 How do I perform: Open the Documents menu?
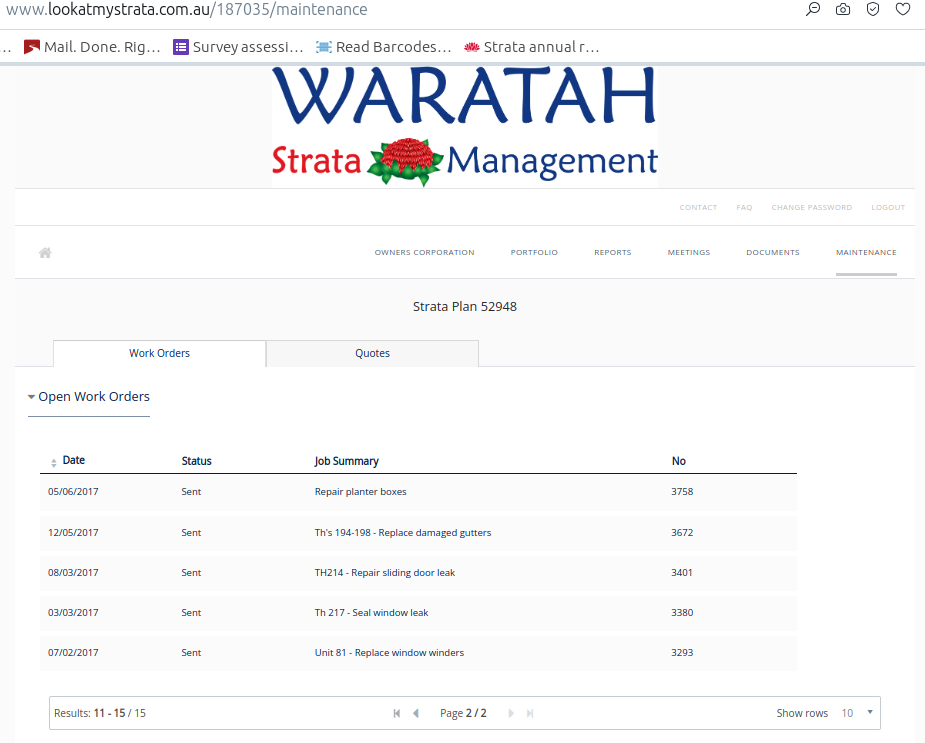point(773,253)
